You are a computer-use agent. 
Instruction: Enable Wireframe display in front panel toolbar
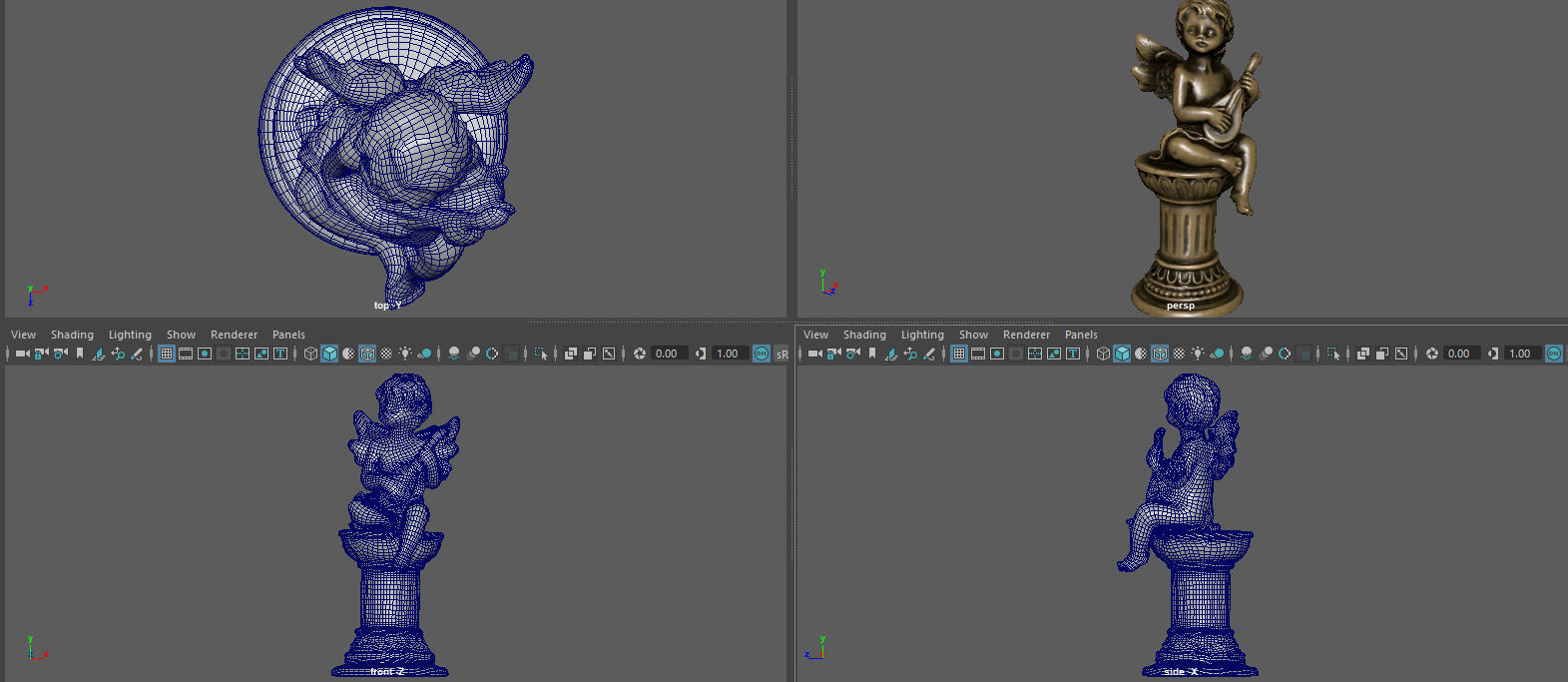[x=310, y=353]
